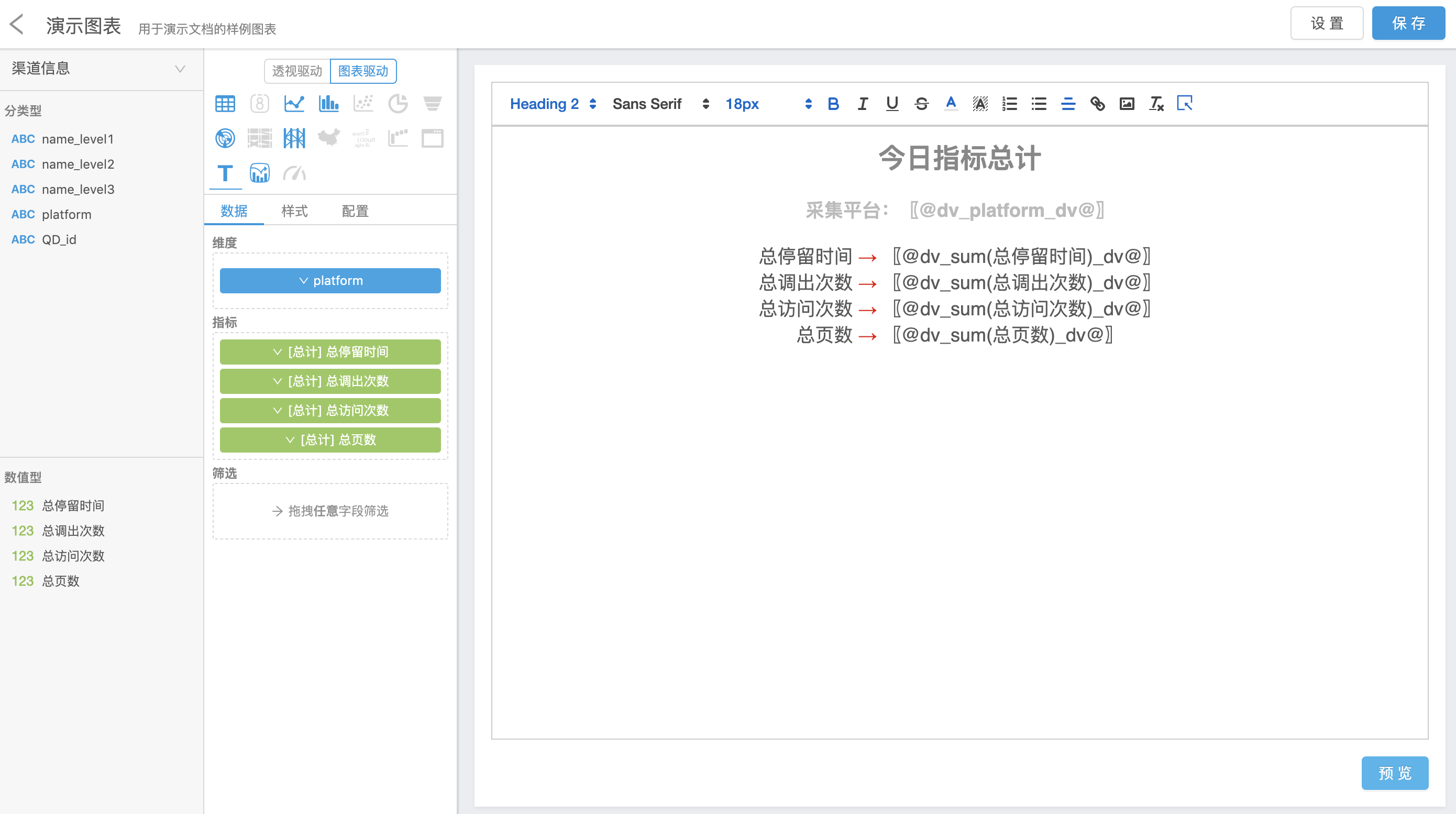Toggle the ordered list button
Viewport: 1456px width, 814px height.
pyautogui.click(x=1009, y=104)
